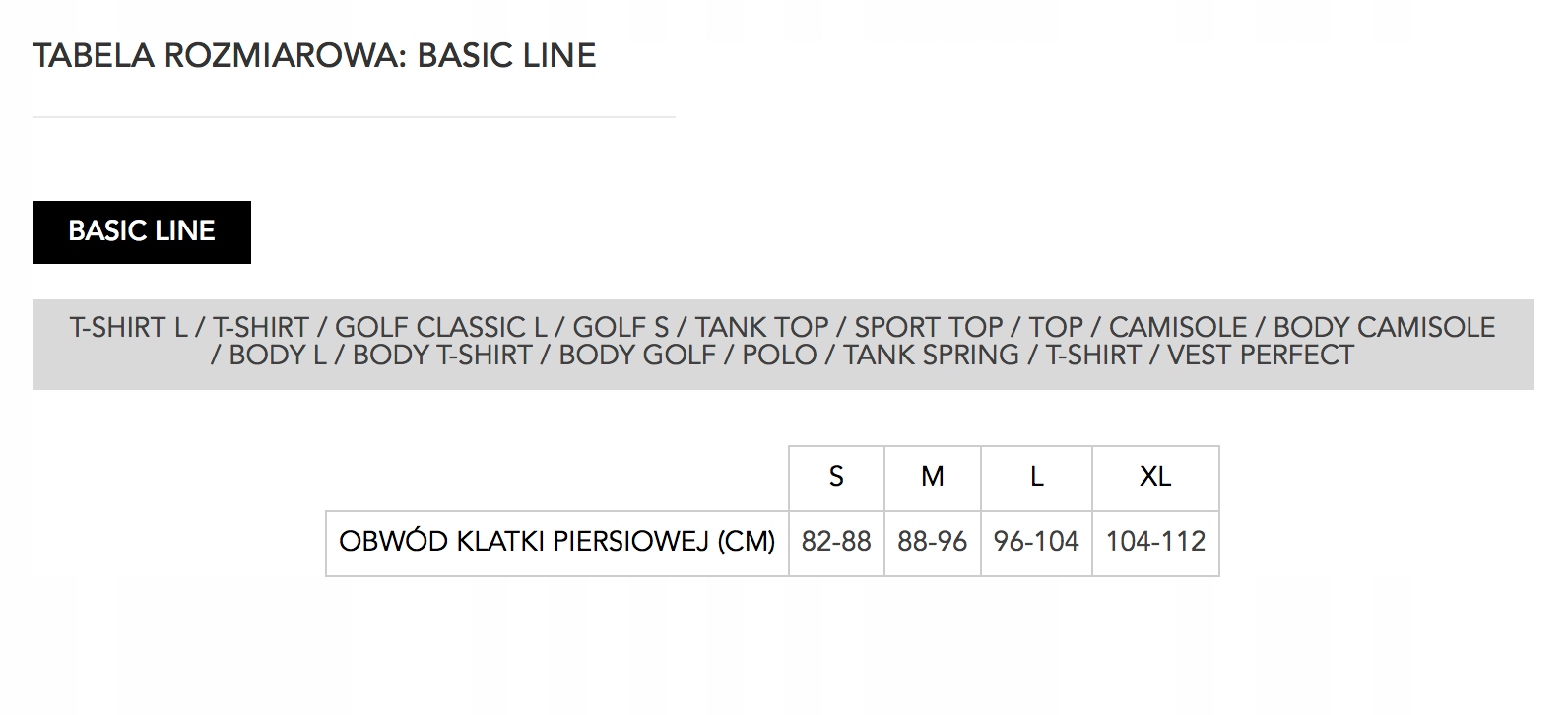Select the L size column header
The image size is (1568, 715).
[x=1036, y=478]
